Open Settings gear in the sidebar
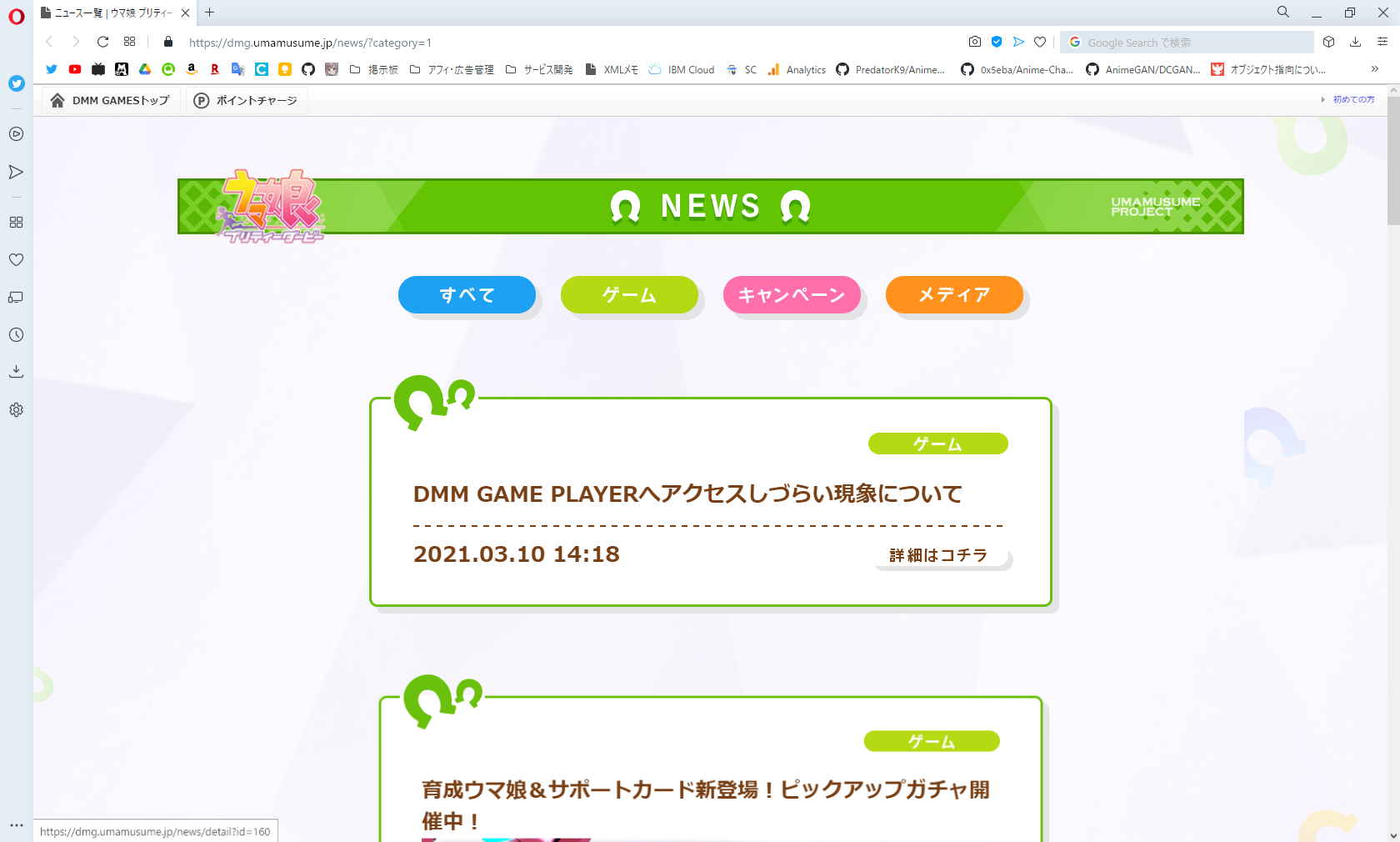The image size is (1400, 842). point(16,410)
